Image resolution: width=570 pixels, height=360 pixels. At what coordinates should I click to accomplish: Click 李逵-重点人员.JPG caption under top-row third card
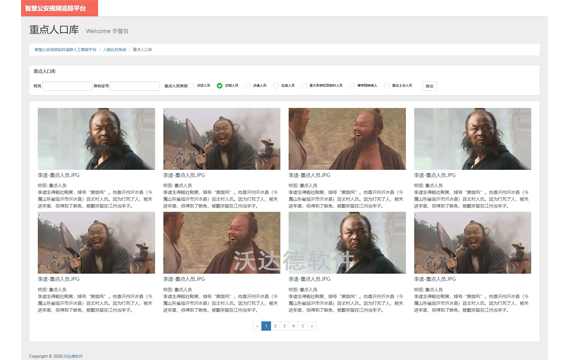(309, 175)
